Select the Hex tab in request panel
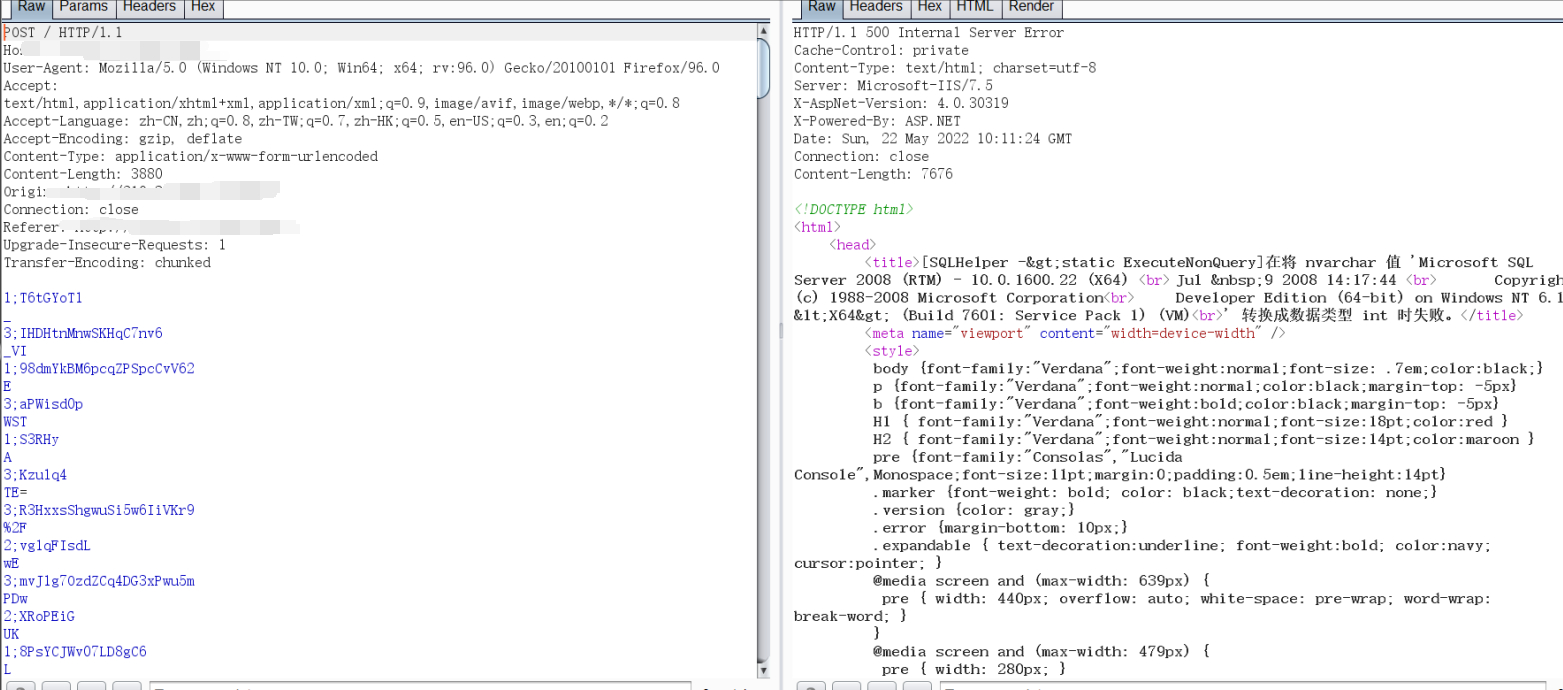1563x690 pixels. coord(203,7)
